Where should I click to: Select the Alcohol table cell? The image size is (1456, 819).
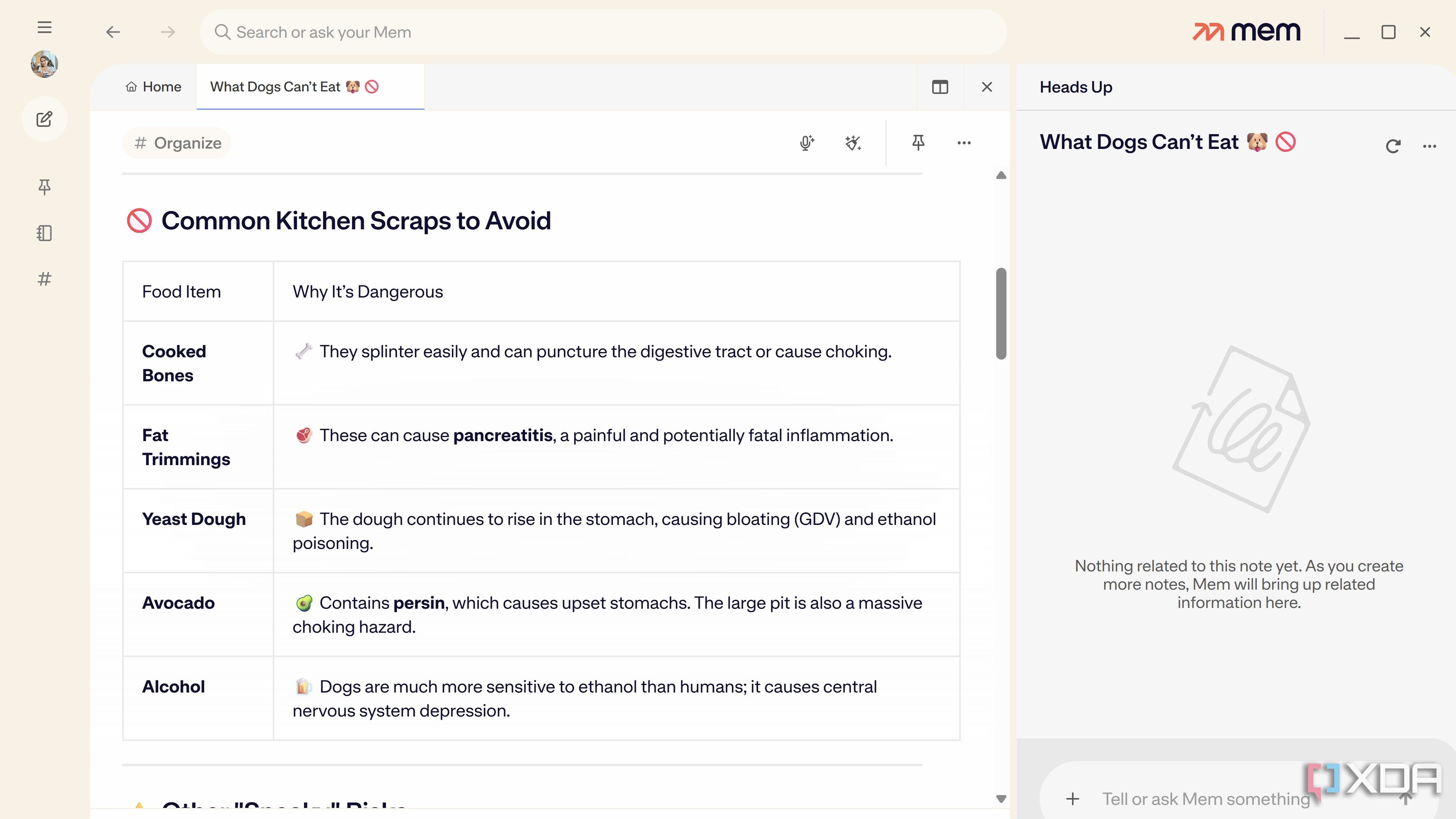coord(198,698)
